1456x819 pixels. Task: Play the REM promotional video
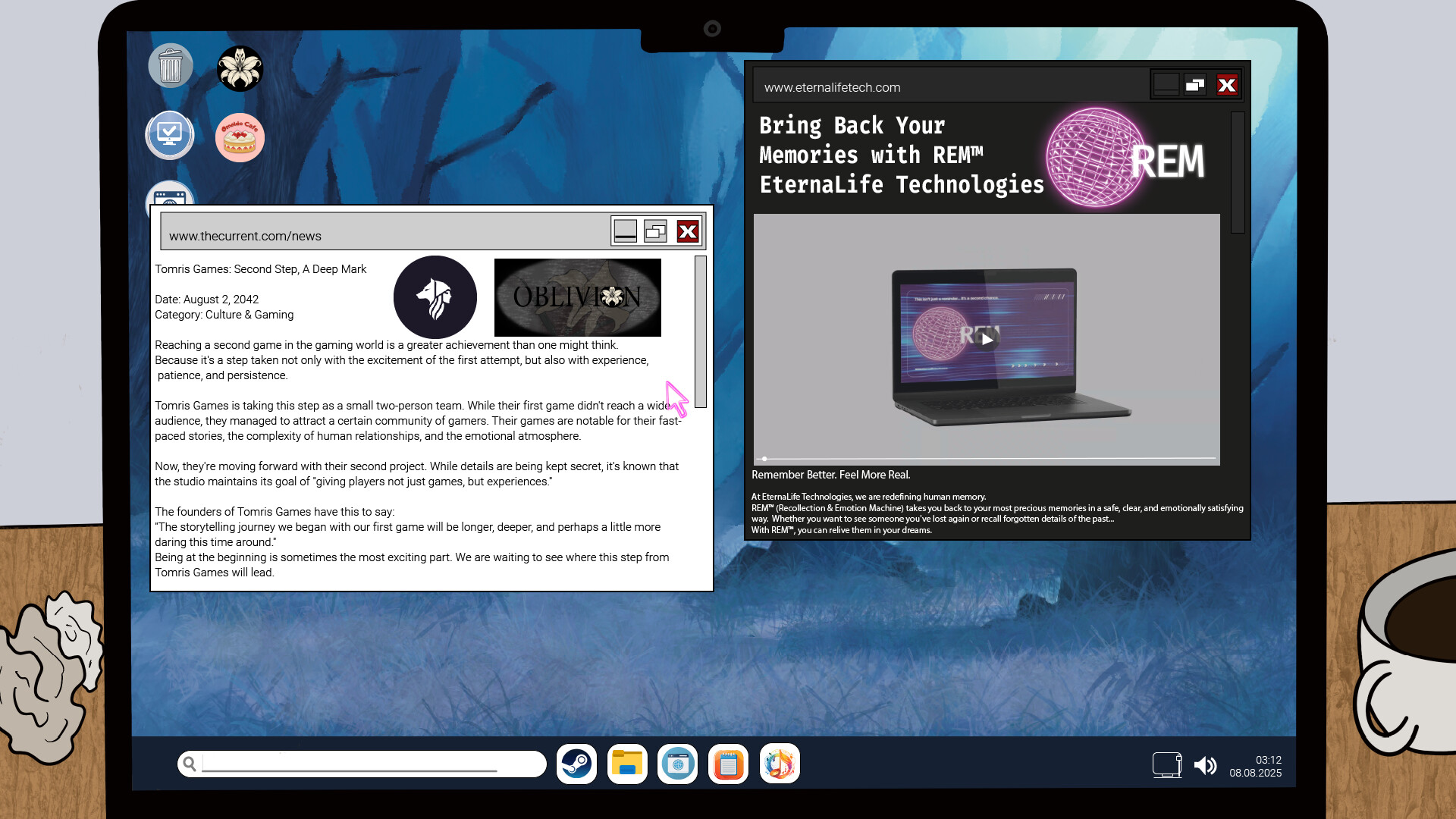pos(987,339)
